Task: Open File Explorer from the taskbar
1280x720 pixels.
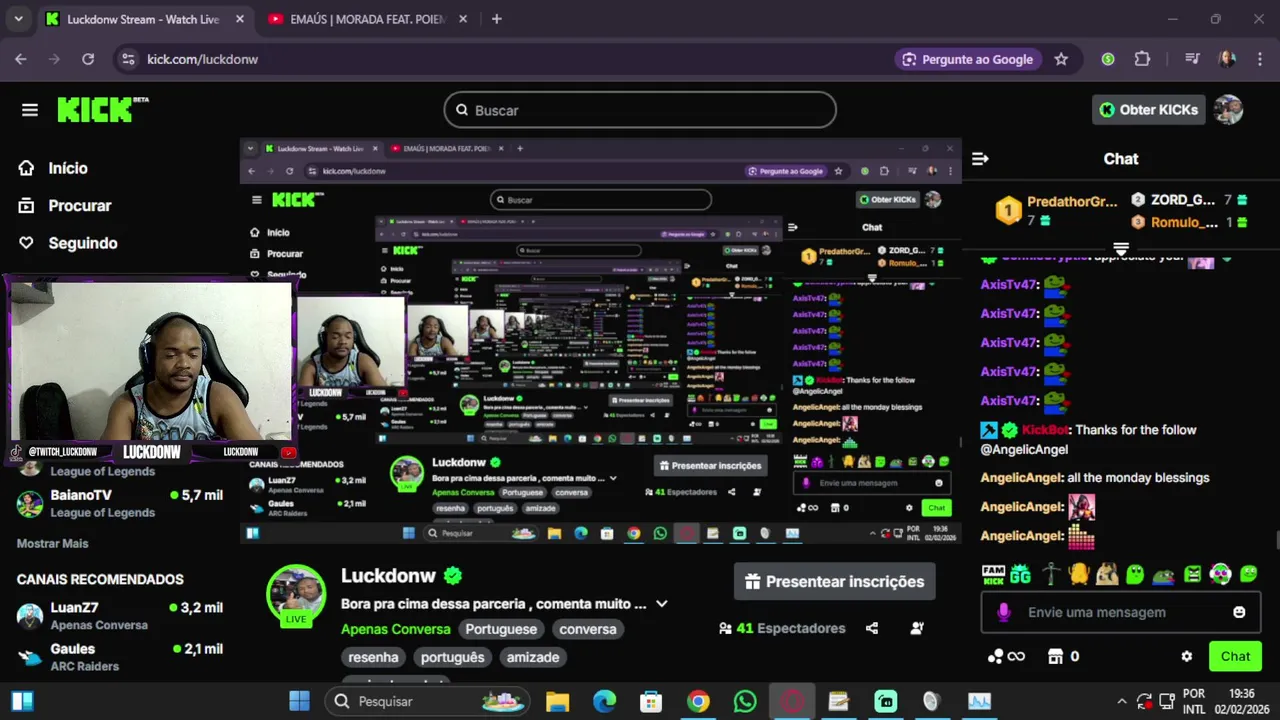Action: tap(557, 701)
